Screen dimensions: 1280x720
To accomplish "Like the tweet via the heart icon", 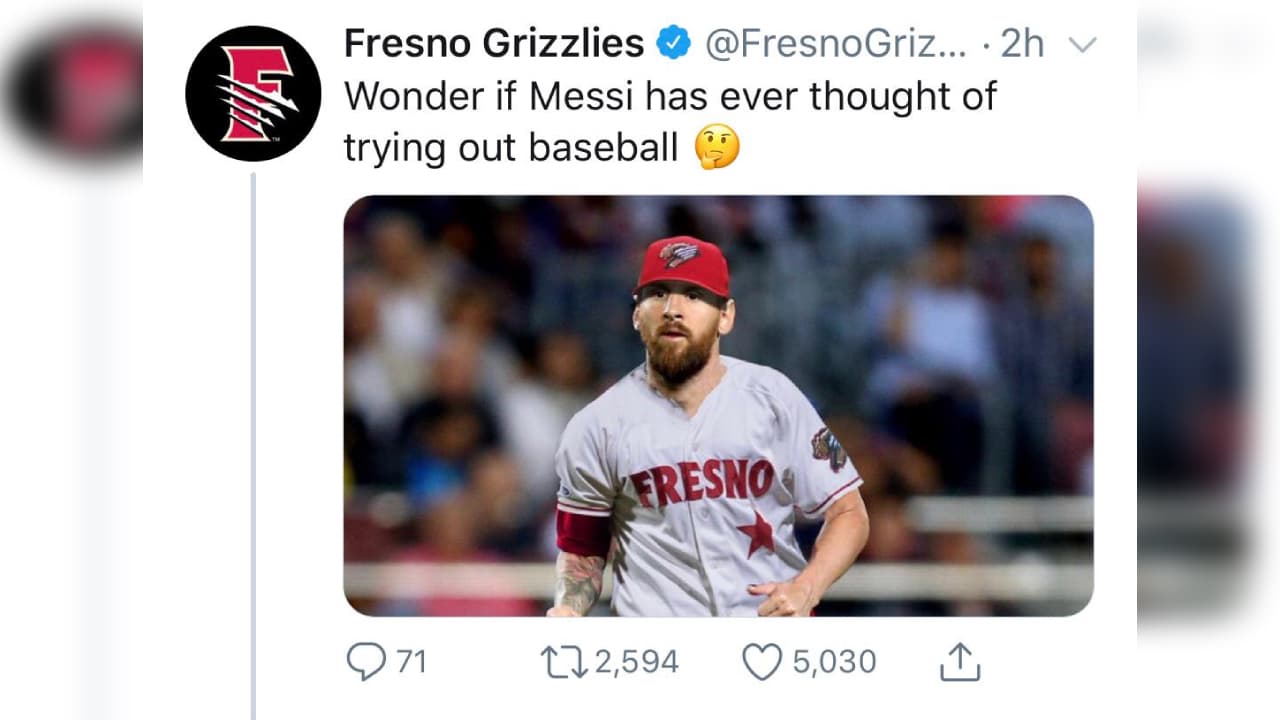I will click(762, 660).
